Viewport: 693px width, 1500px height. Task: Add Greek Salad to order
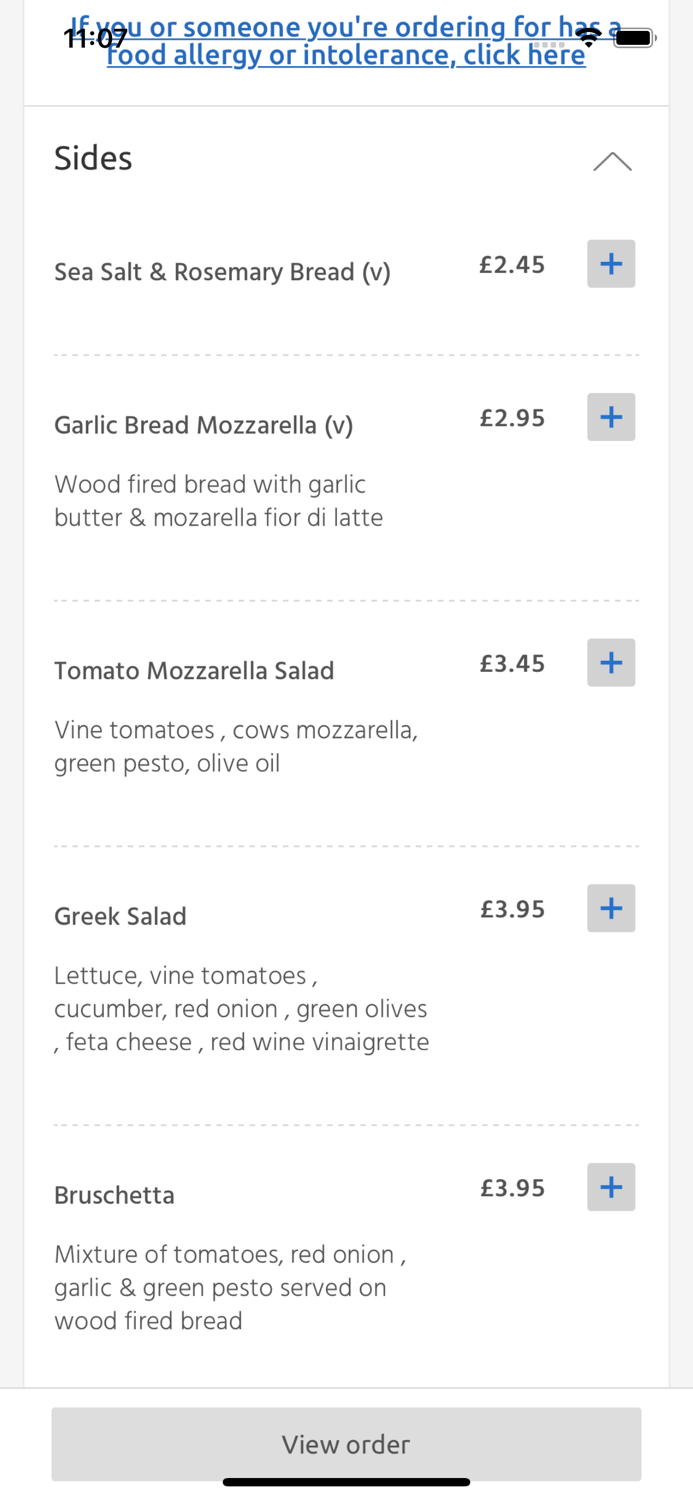pyautogui.click(x=611, y=908)
